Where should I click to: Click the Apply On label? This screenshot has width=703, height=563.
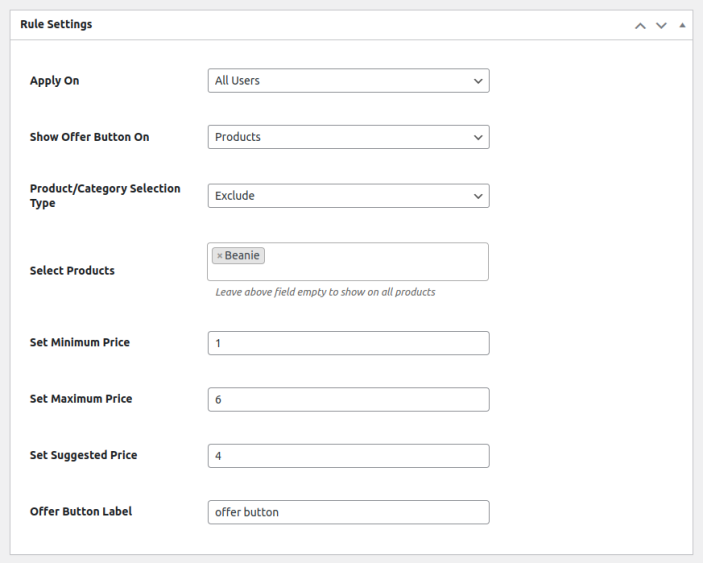click(x=54, y=81)
